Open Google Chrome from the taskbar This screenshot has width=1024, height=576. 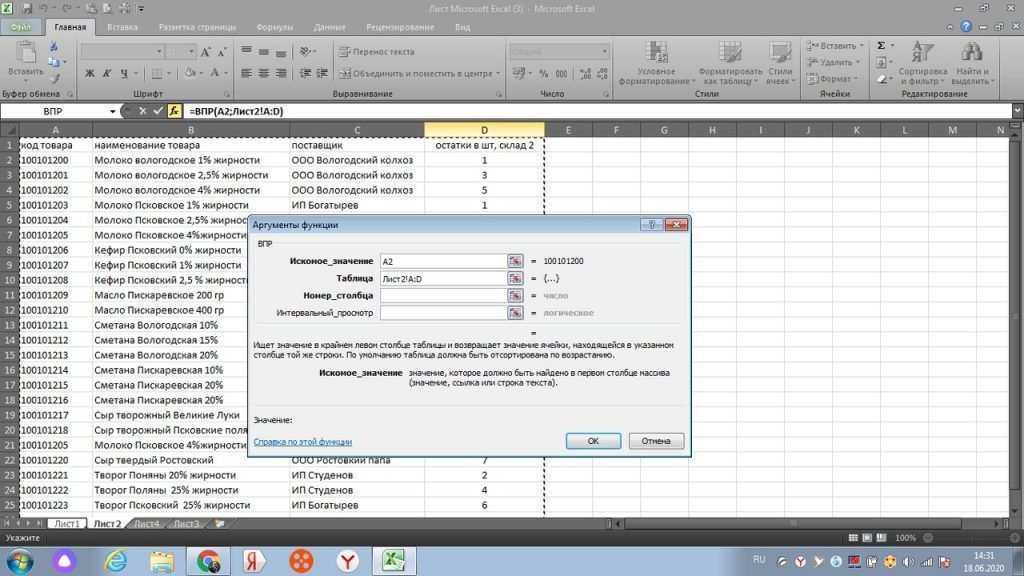click(209, 560)
